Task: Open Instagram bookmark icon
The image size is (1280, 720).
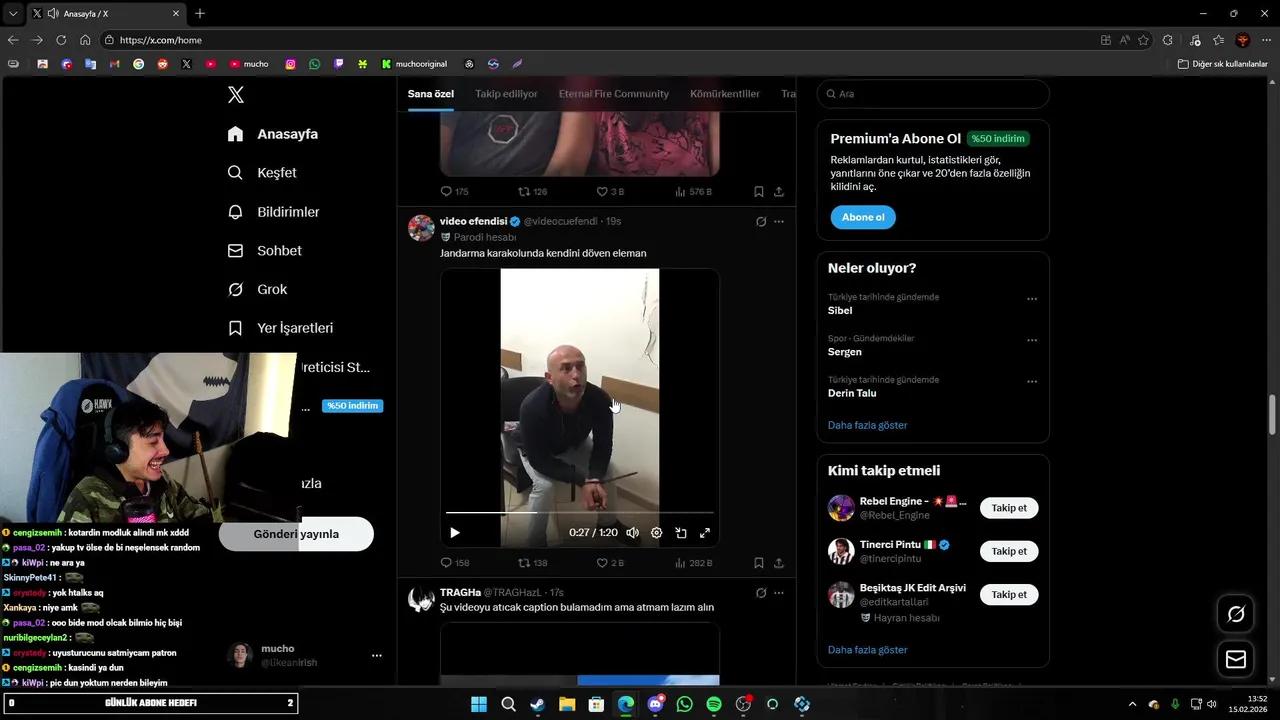Action: point(291,64)
